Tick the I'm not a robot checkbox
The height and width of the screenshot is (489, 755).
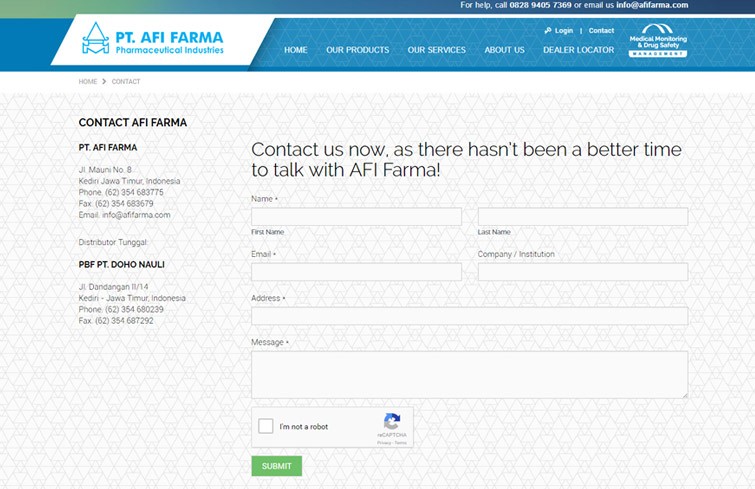(x=266, y=426)
